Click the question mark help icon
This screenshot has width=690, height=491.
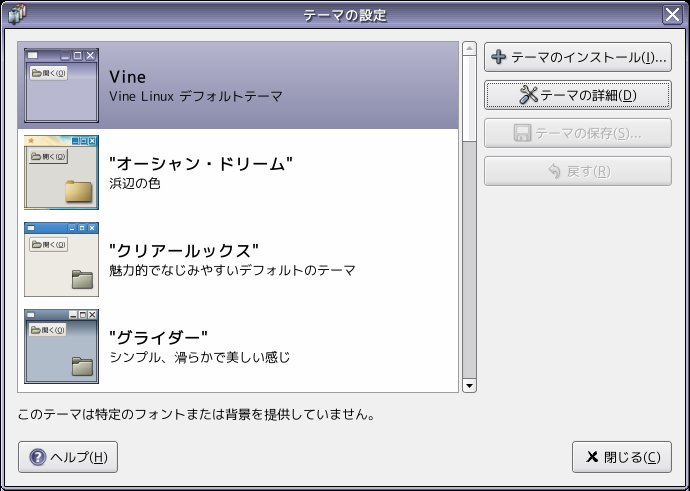click(38, 457)
